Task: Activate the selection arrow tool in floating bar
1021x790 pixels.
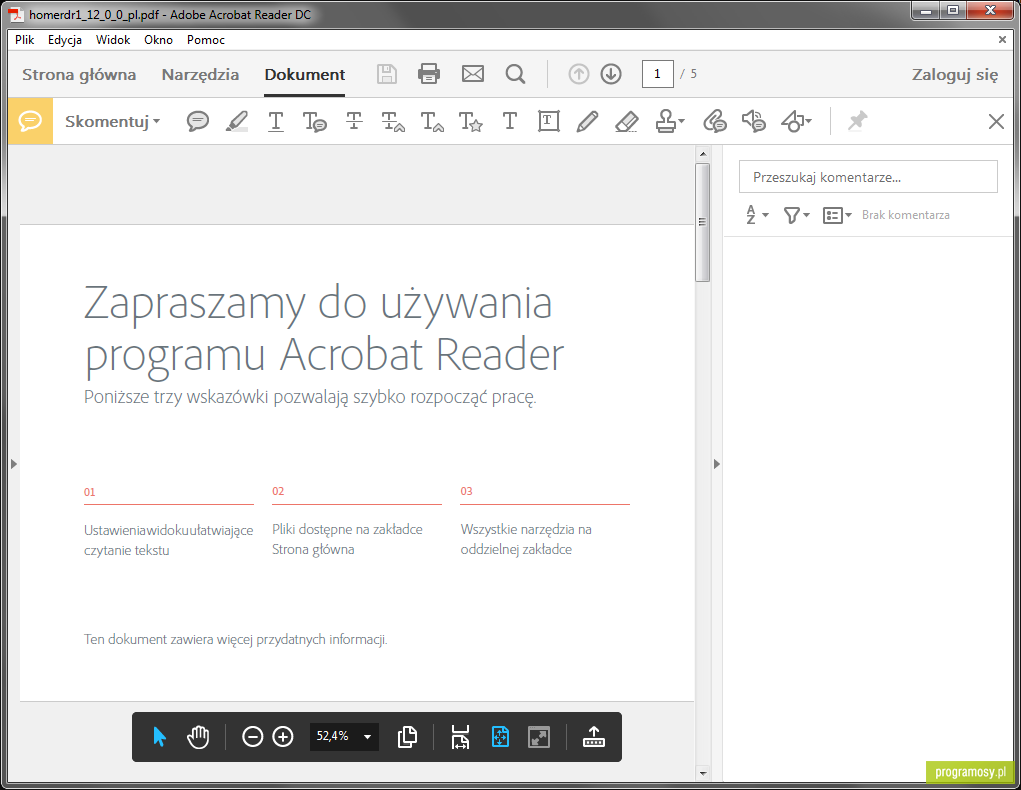Action: point(159,737)
